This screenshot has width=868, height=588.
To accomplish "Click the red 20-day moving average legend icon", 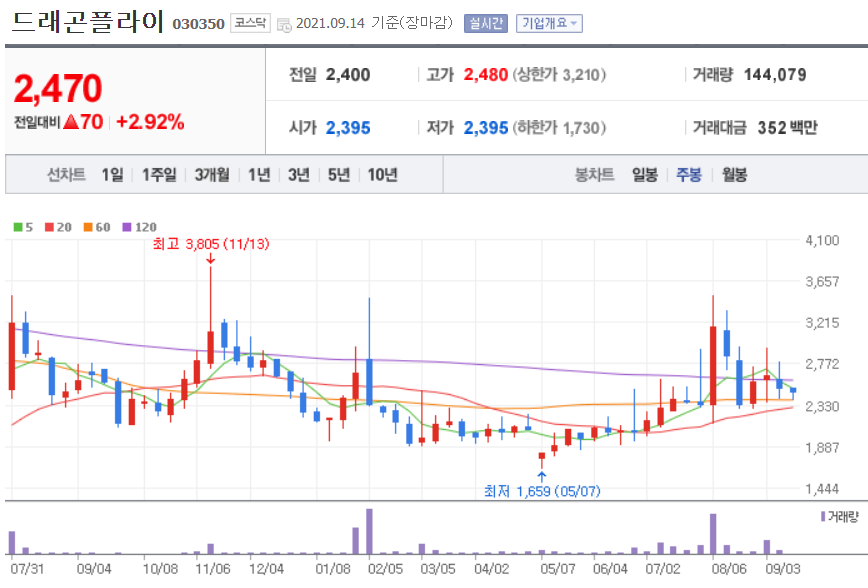I will pyautogui.click(x=48, y=227).
